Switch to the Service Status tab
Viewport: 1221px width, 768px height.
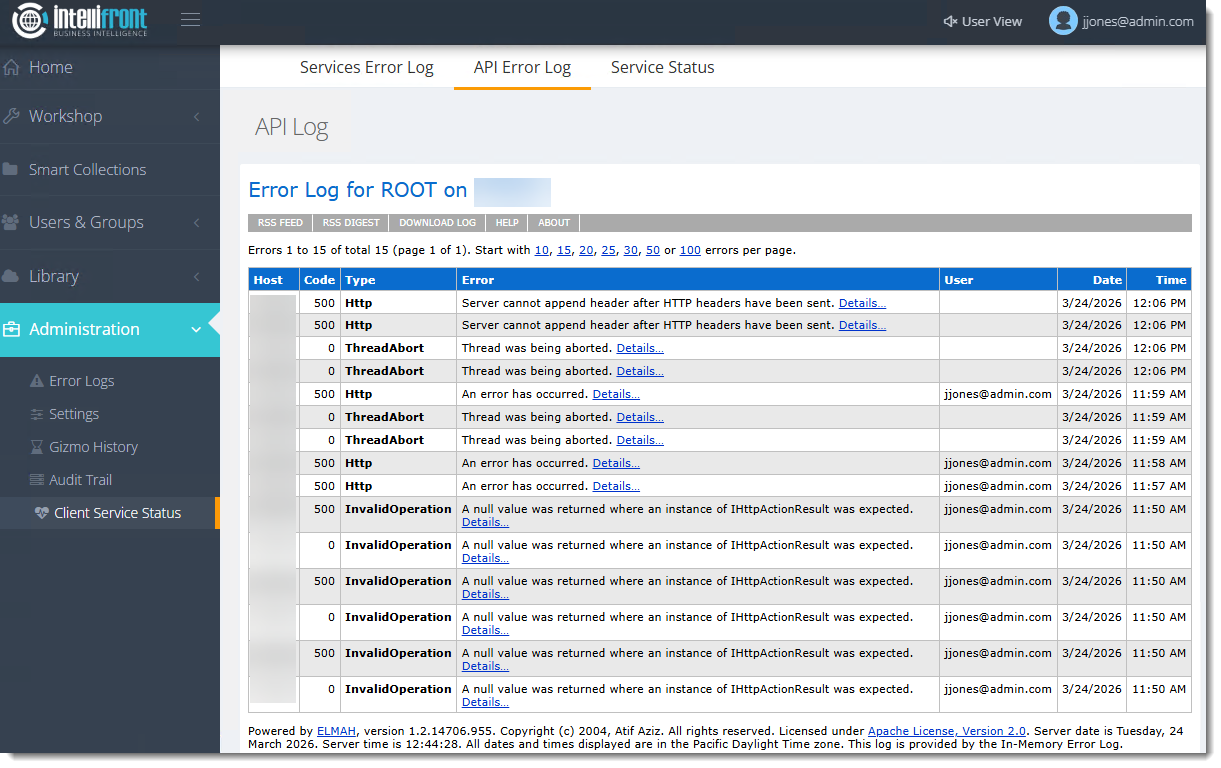[662, 68]
